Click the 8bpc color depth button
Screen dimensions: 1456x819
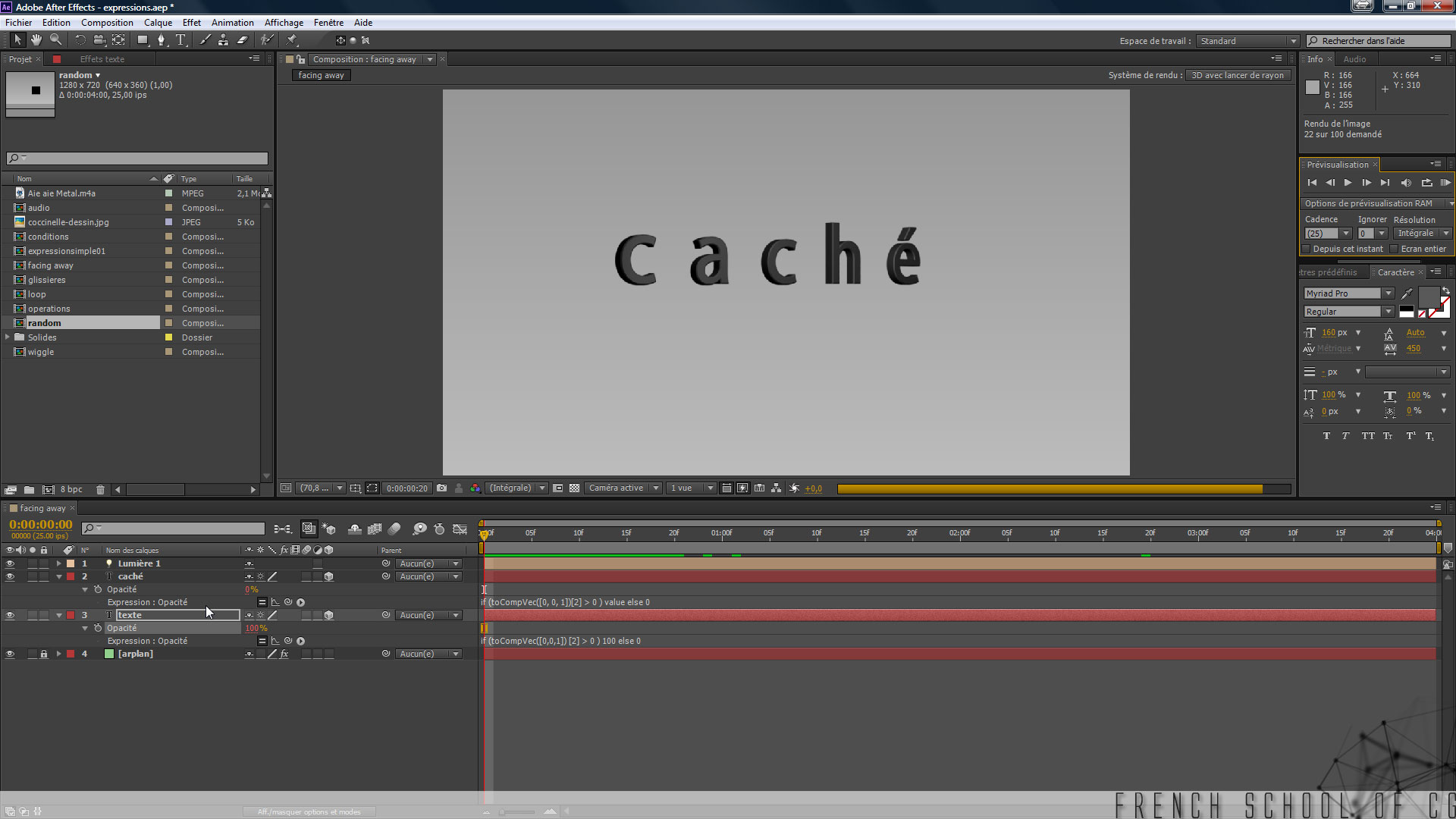[71, 489]
